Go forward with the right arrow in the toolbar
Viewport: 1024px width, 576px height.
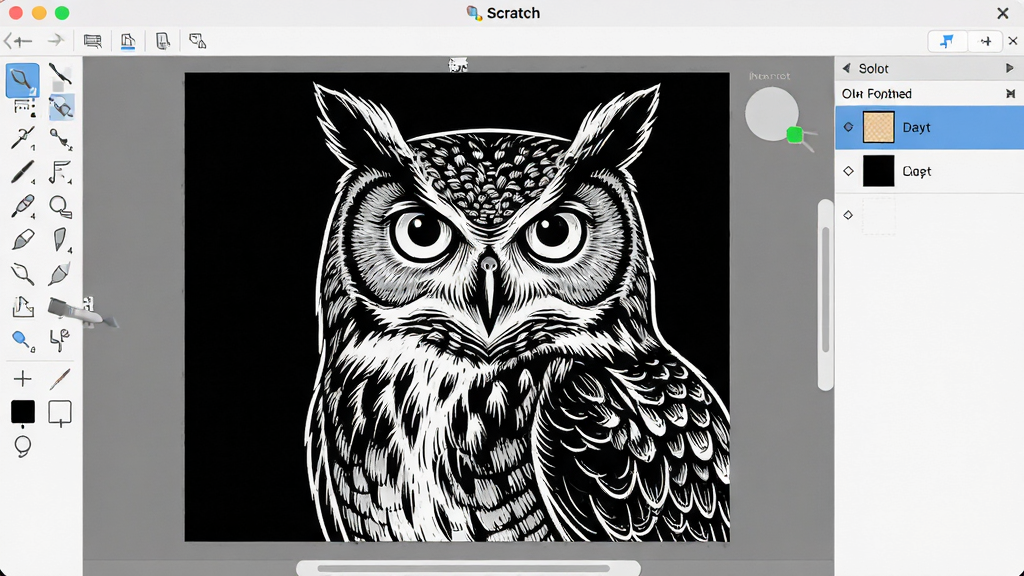(56, 41)
